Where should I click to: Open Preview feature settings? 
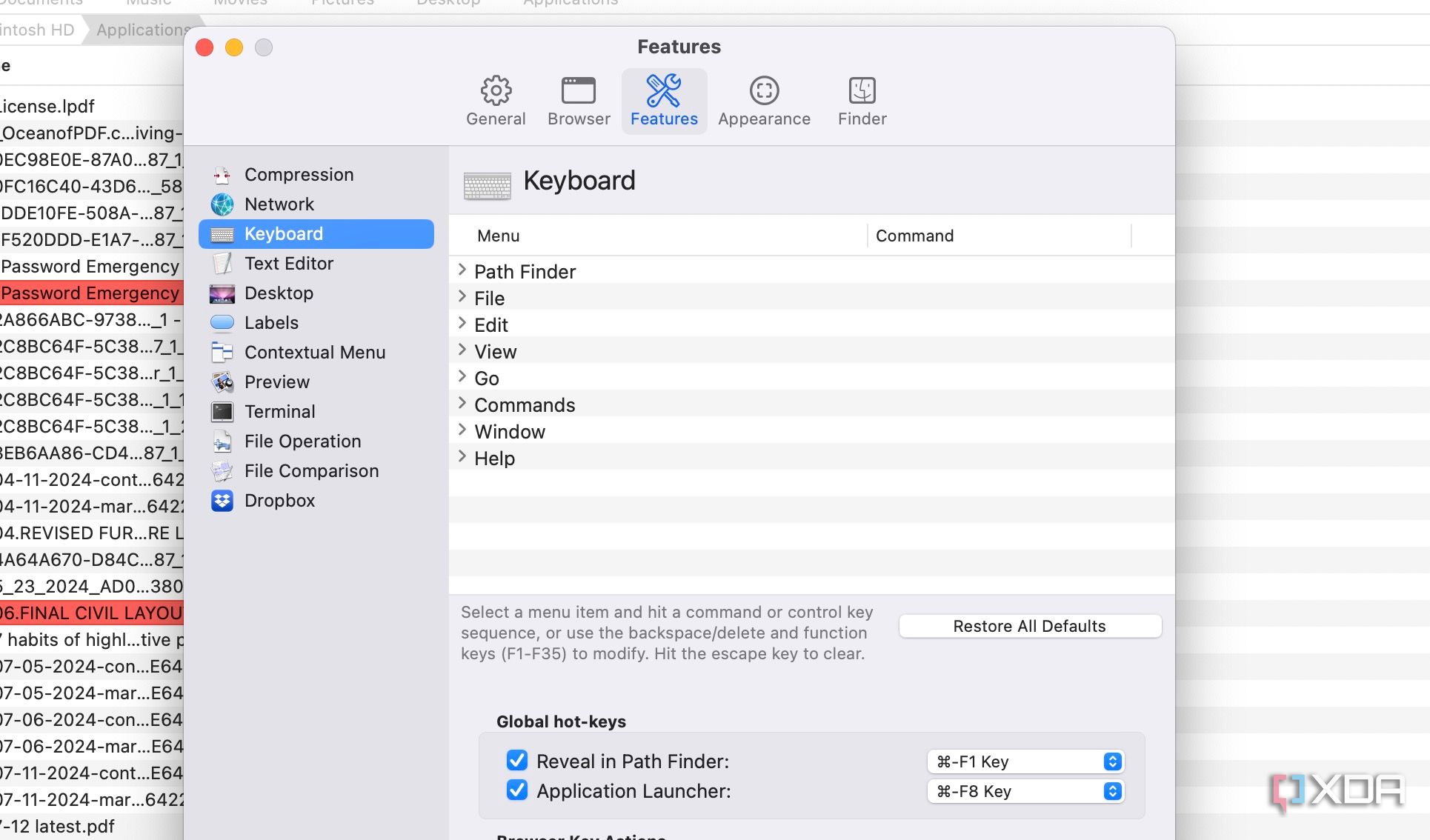click(x=316, y=382)
